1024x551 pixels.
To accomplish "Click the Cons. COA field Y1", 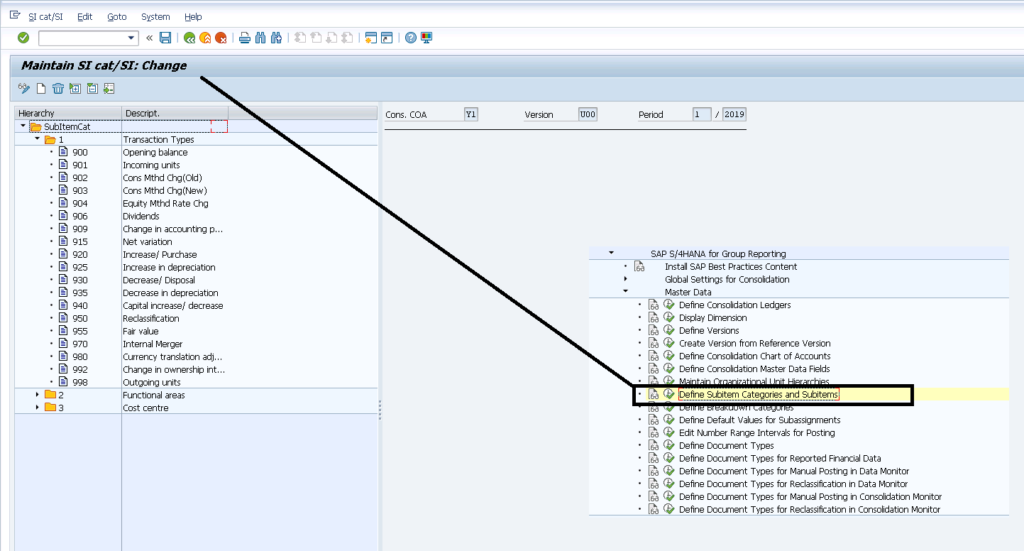I will (x=471, y=114).
